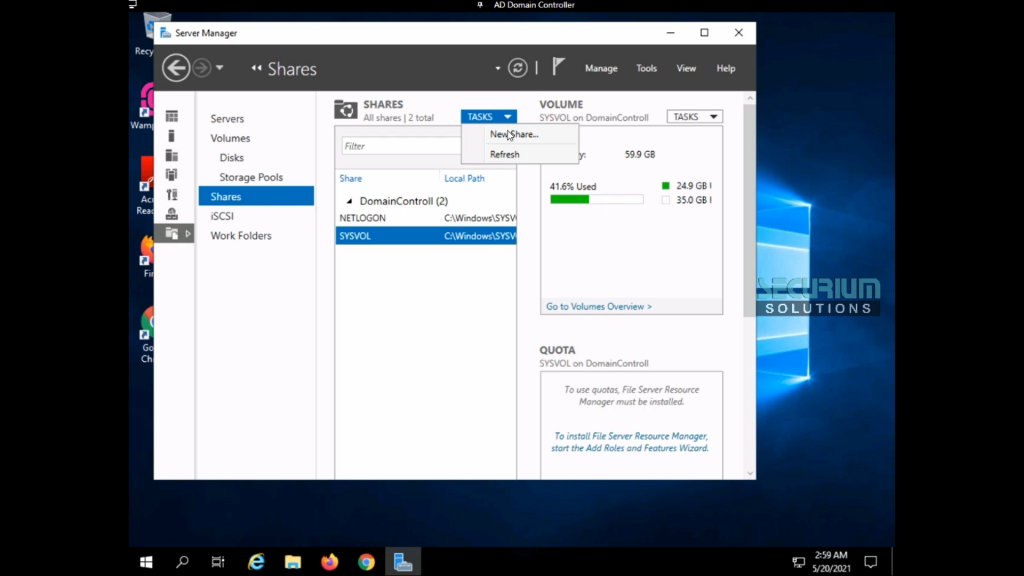
Task: Click the white free space swatch
Action: click(665, 200)
